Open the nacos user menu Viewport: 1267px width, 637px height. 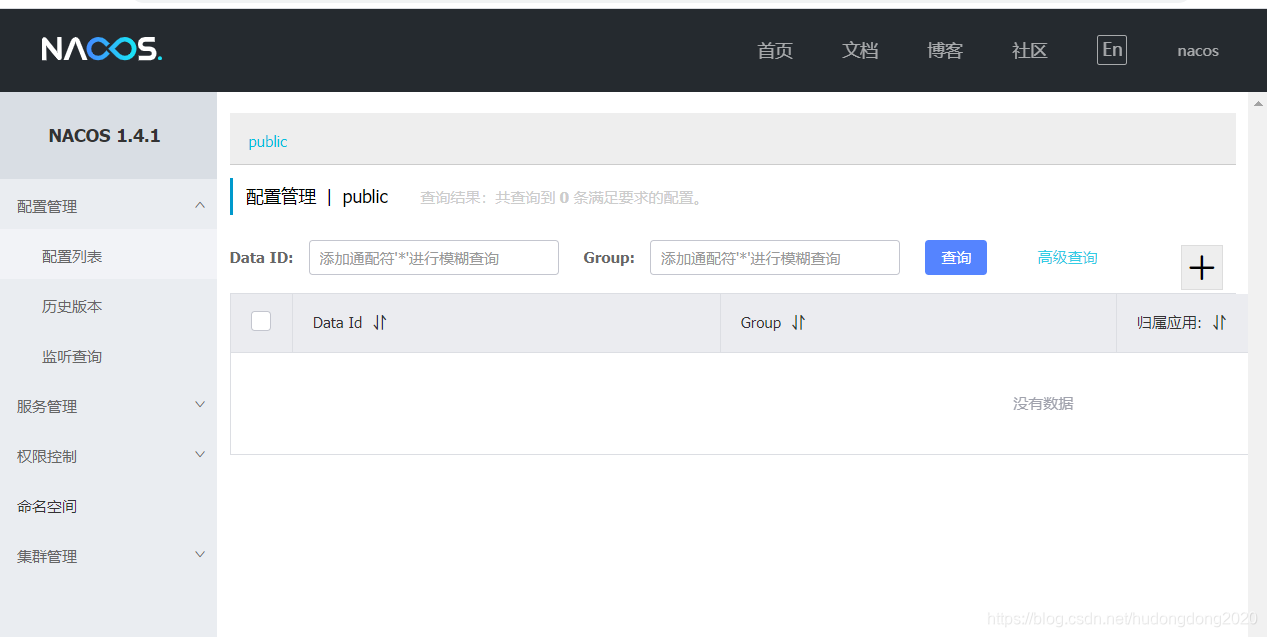coord(1198,51)
